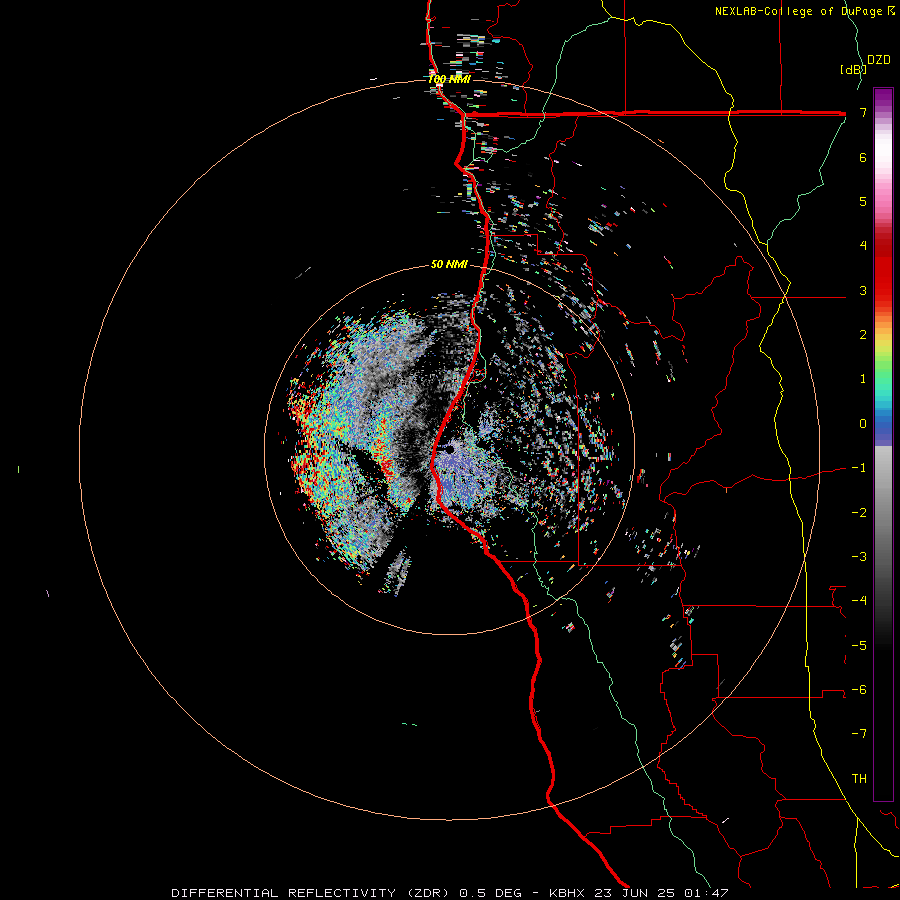Click the 23 JUN 25 01:47 timestamp
This screenshot has height=900, width=900.
tap(660, 893)
